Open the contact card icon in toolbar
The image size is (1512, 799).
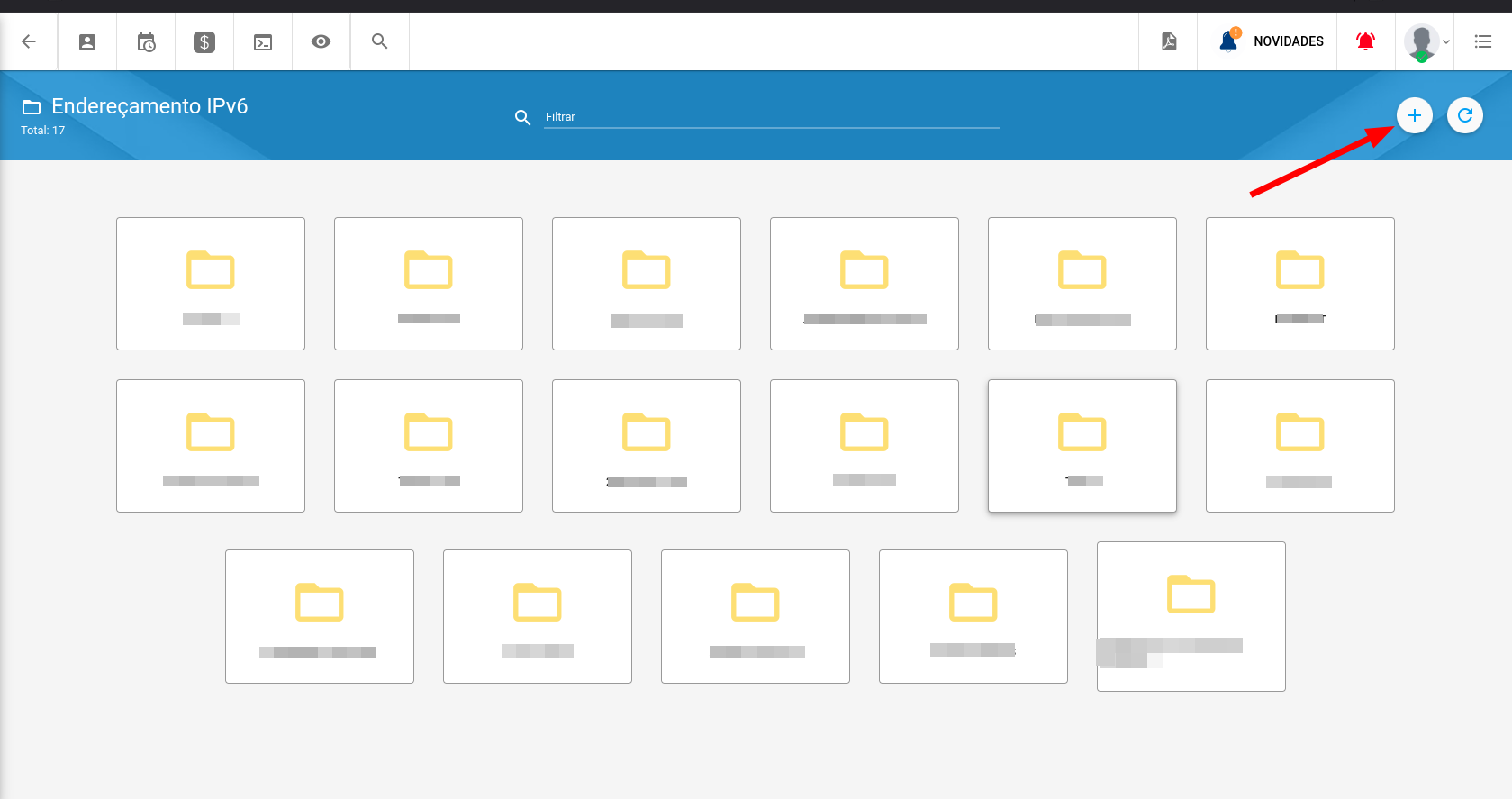click(87, 41)
